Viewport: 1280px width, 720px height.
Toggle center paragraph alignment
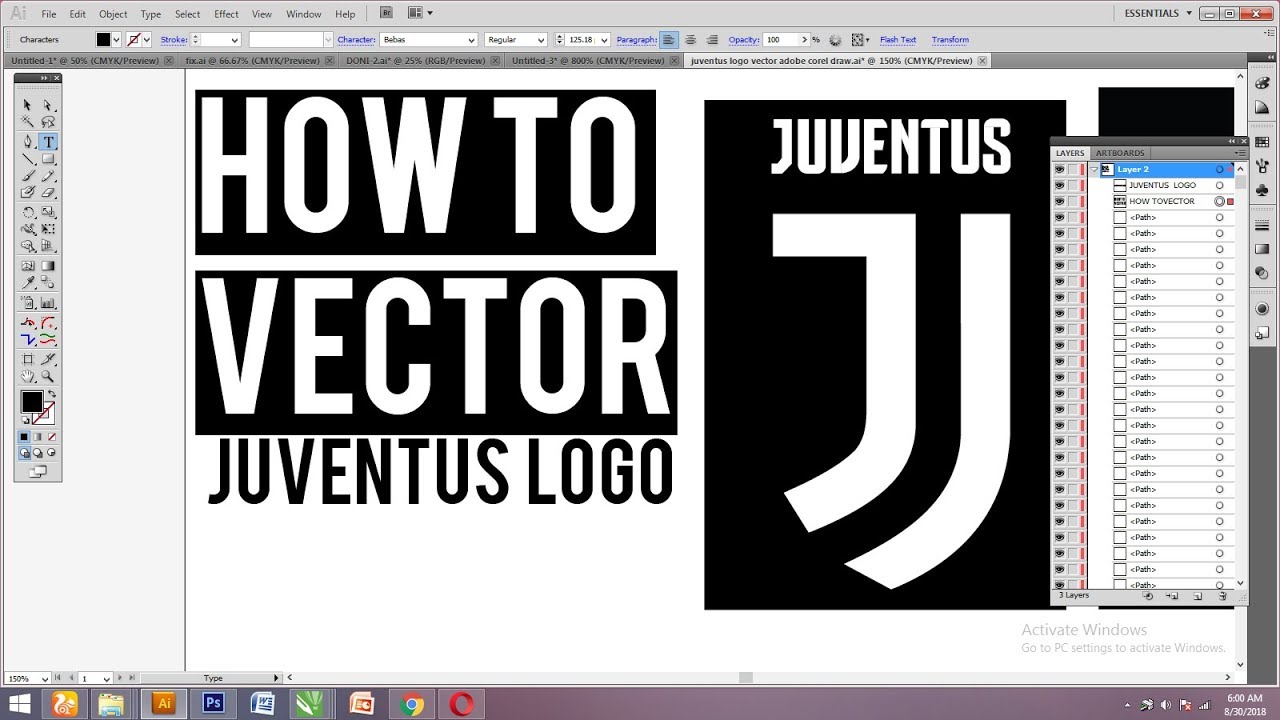690,40
